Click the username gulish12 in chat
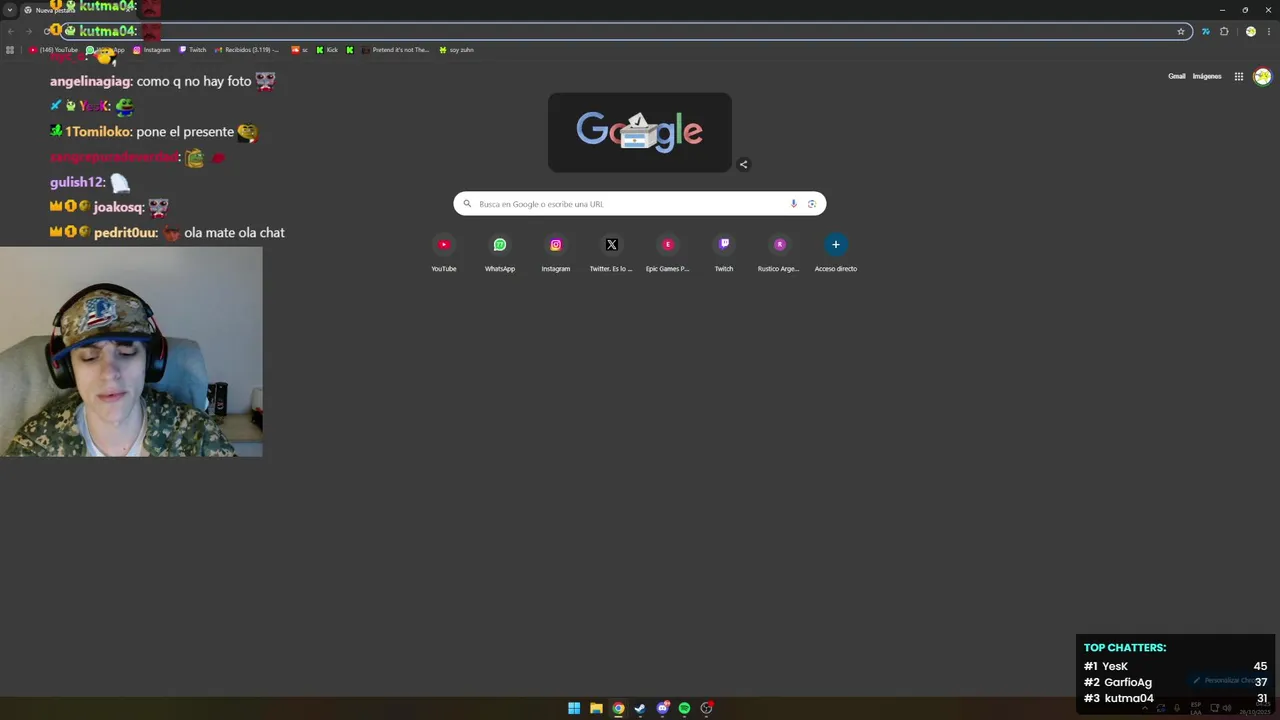Image resolution: width=1280 pixels, height=720 pixels. point(76,182)
